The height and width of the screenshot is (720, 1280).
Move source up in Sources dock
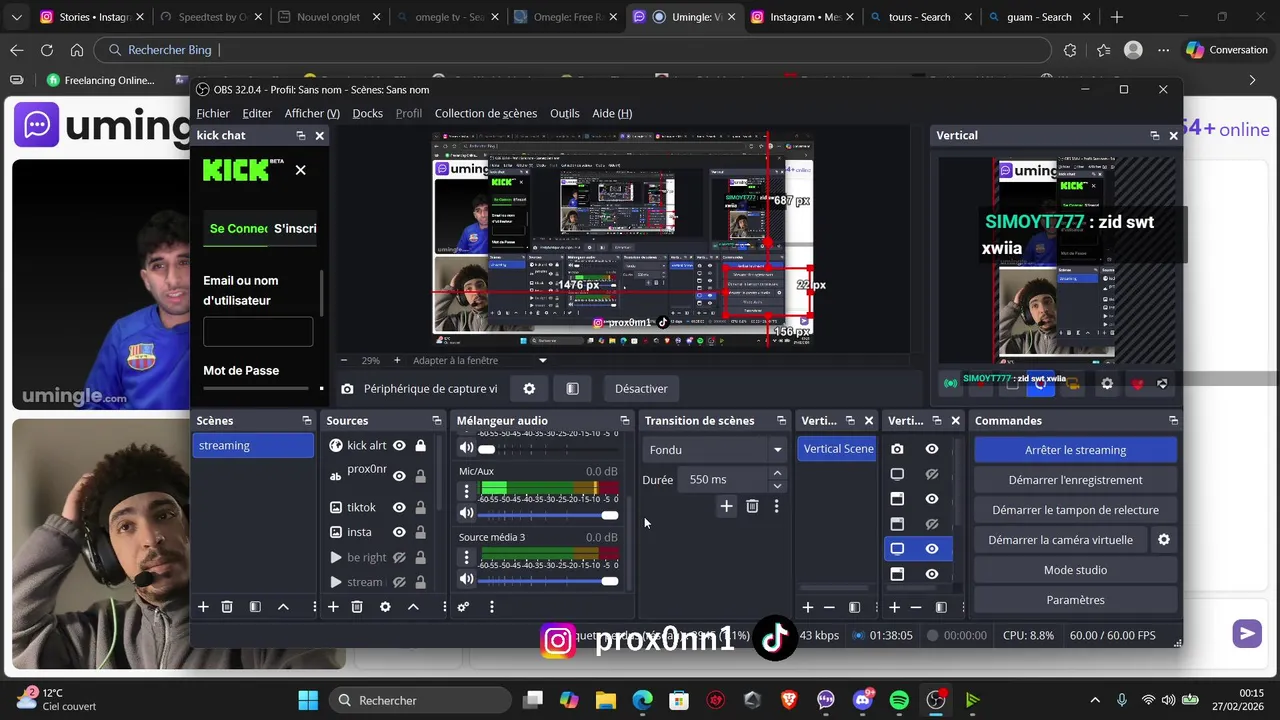413,607
